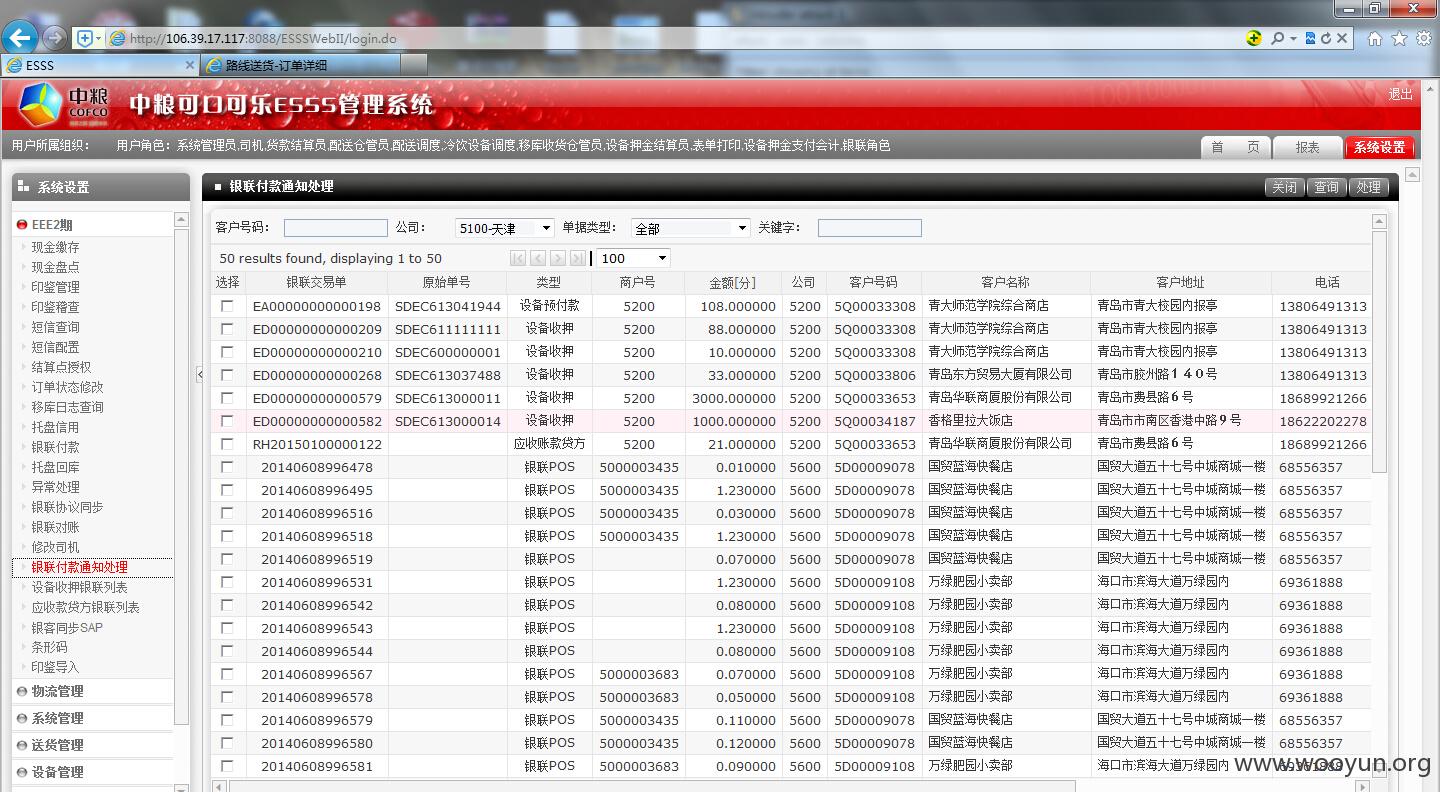Click the 关闭 button in the panel header
This screenshot has width=1440, height=792.
1284,187
